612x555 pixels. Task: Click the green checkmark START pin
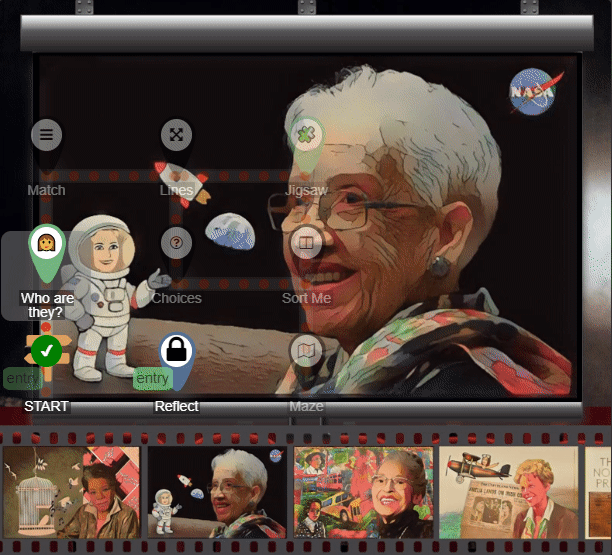tap(46, 351)
